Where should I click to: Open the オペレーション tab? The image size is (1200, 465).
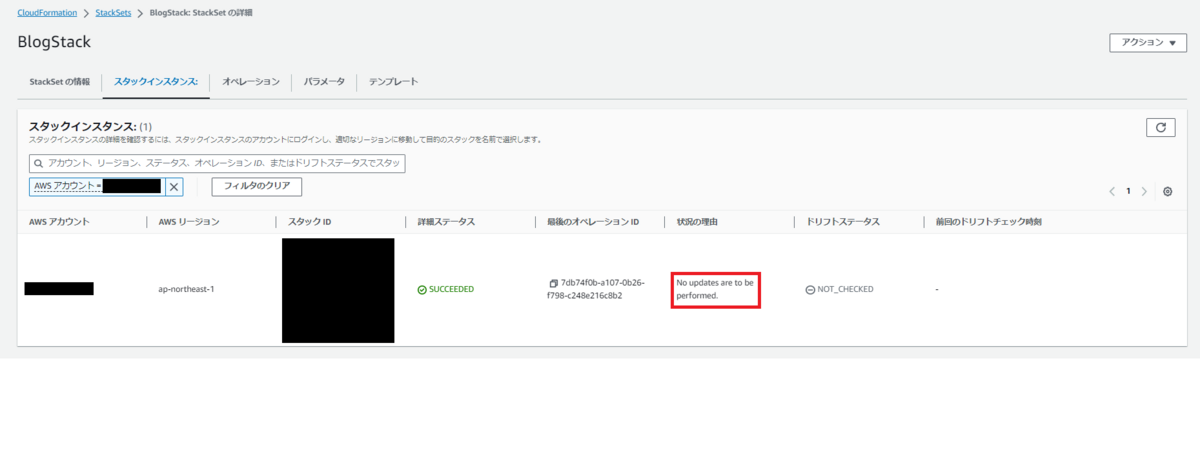click(x=251, y=82)
